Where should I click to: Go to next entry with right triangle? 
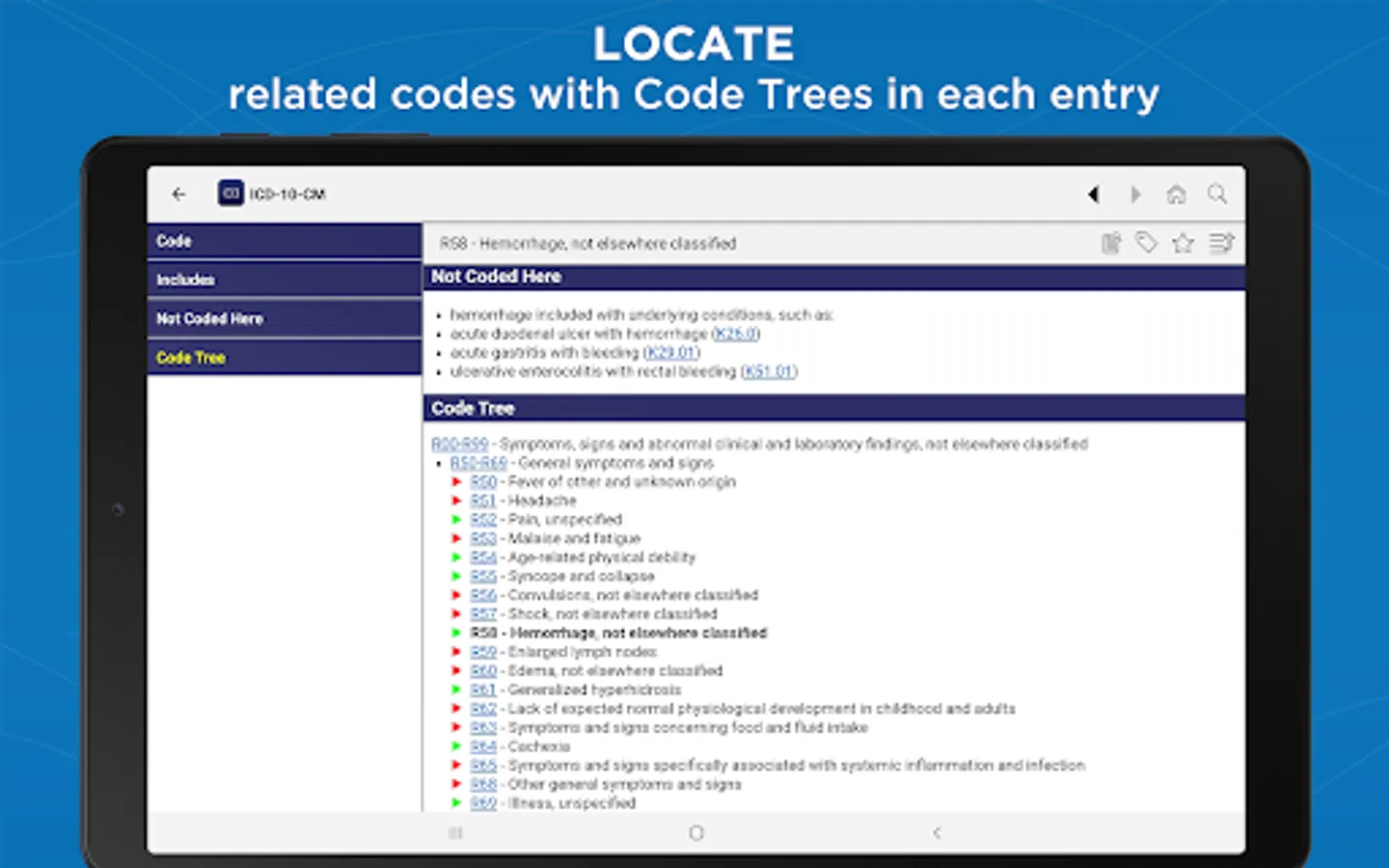click(x=1135, y=194)
